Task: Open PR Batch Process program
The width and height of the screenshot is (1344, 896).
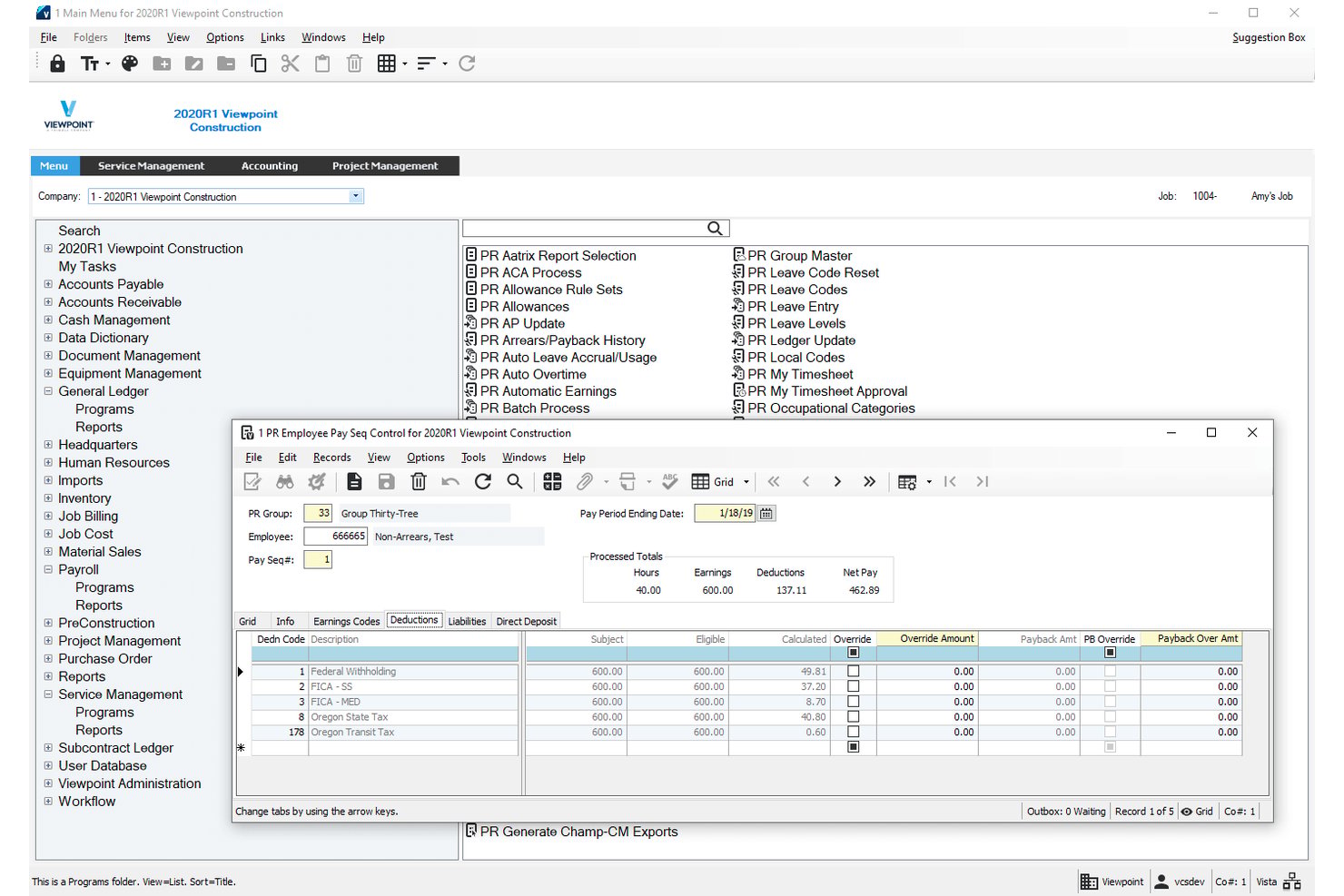Action: 527,409
